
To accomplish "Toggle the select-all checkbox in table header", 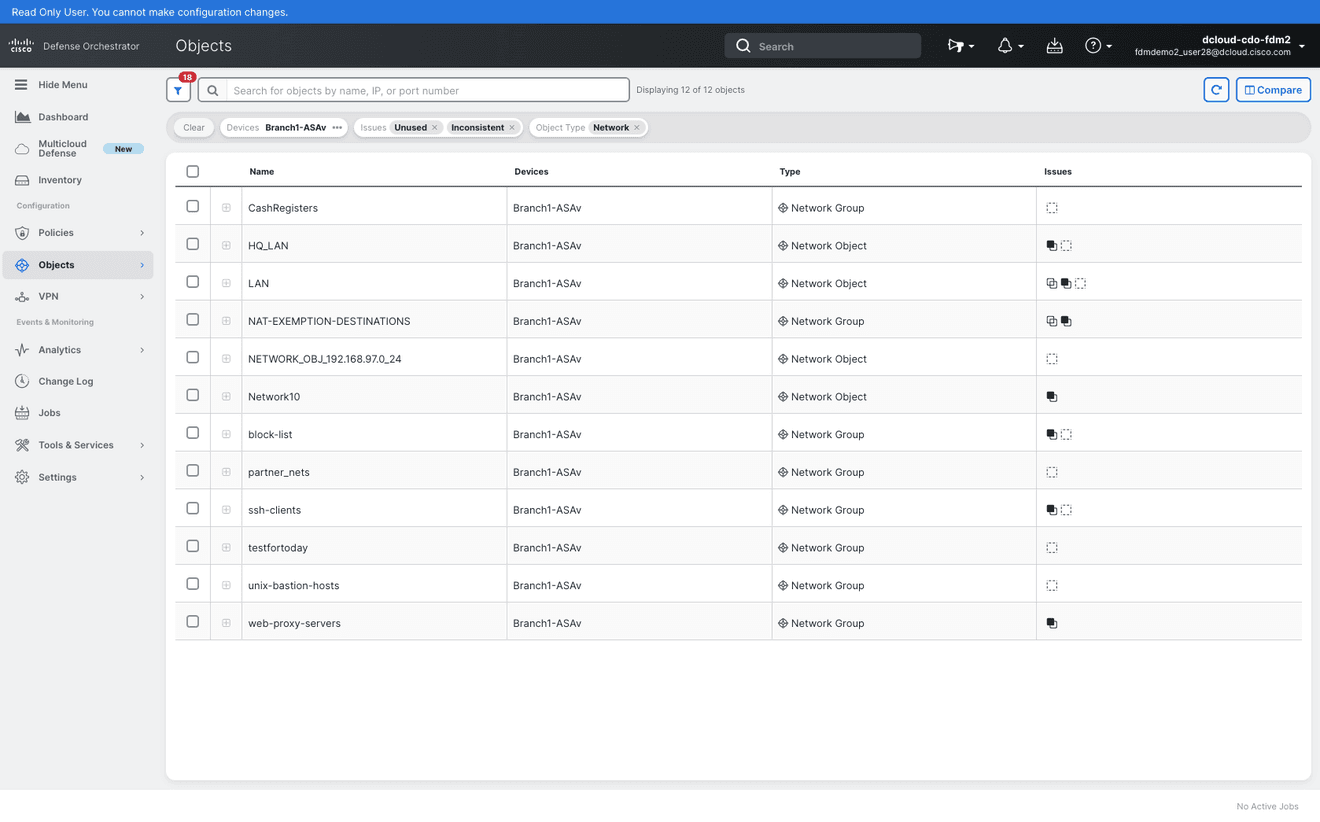I will (193, 171).
